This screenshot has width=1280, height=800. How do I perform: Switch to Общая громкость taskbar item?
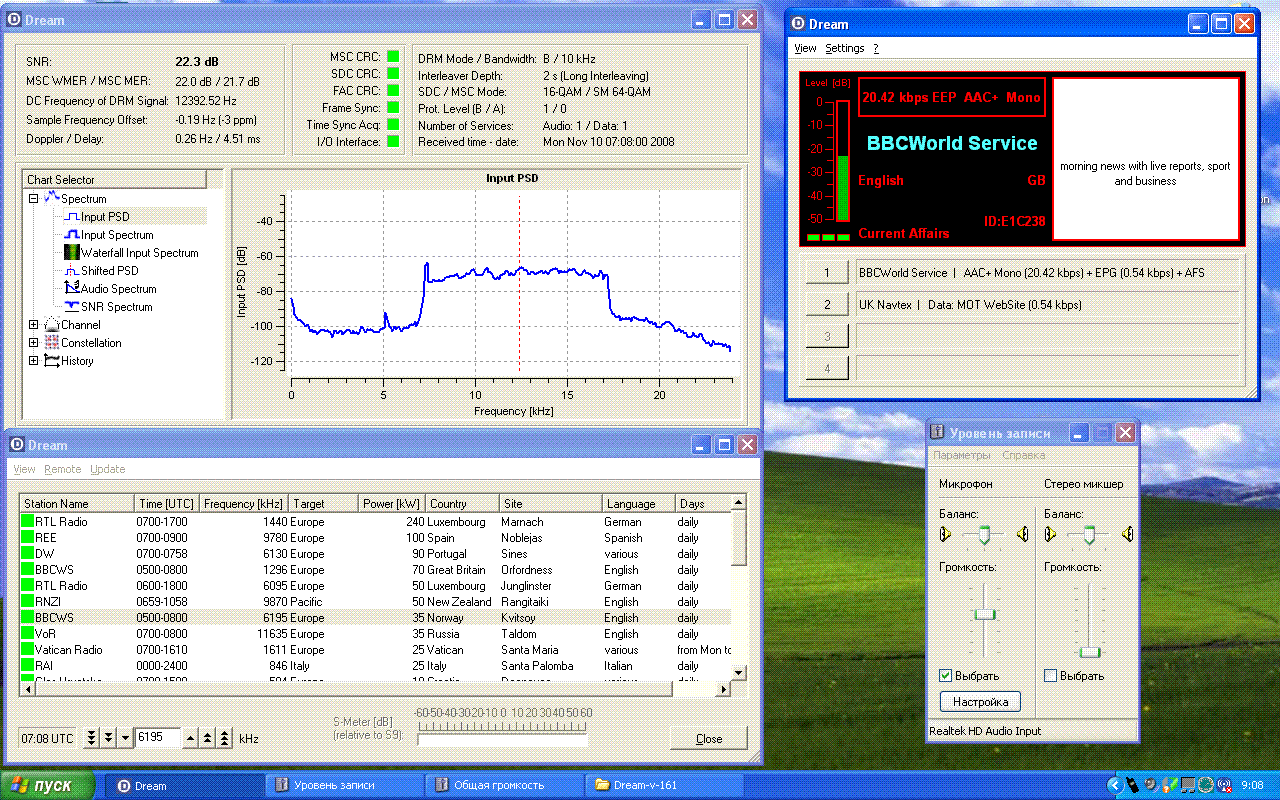click(x=505, y=785)
